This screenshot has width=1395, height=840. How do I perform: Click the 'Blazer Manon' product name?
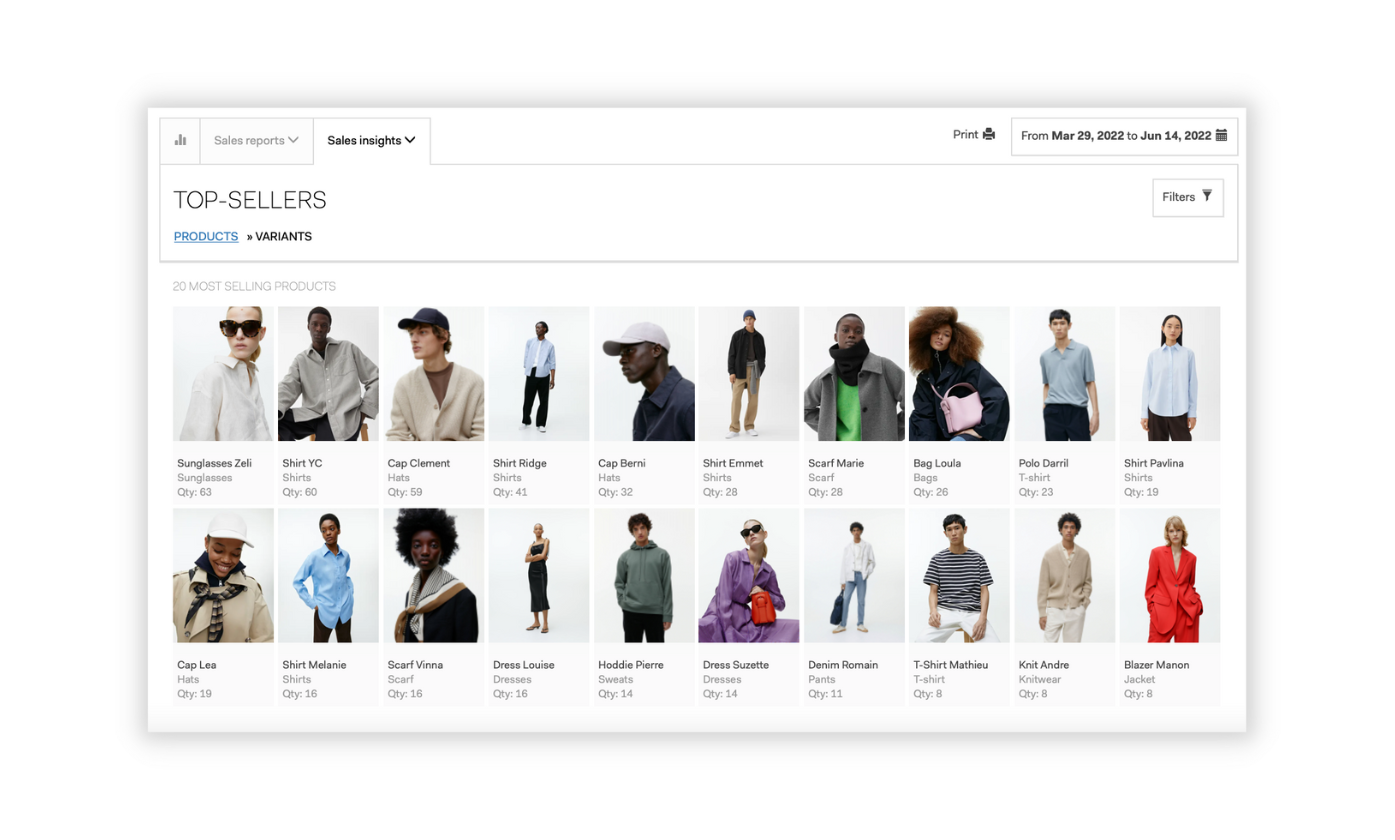[x=1157, y=664]
